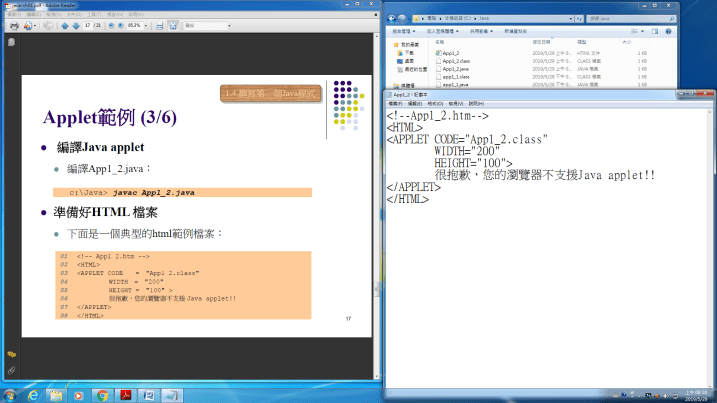Go to previous page with up arrow
Screen dimensions: 717x403
pyautogui.click(x=67, y=25)
